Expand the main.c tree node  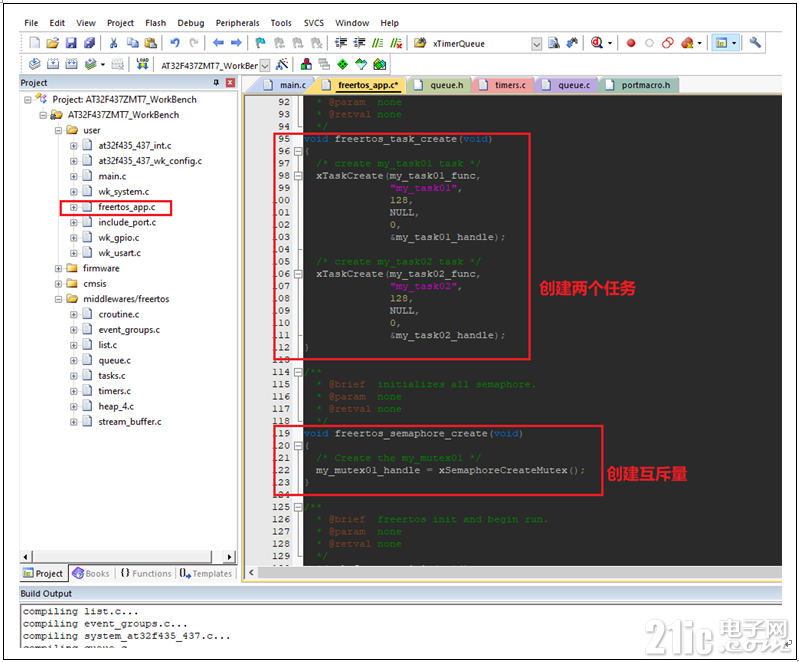point(74,177)
